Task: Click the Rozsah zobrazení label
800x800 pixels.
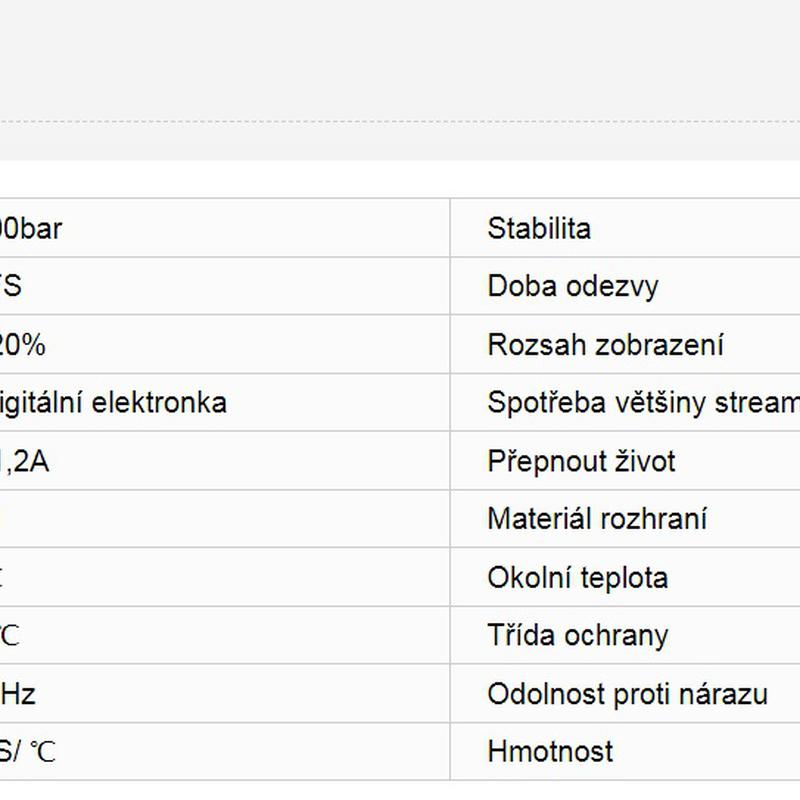Action: click(605, 345)
